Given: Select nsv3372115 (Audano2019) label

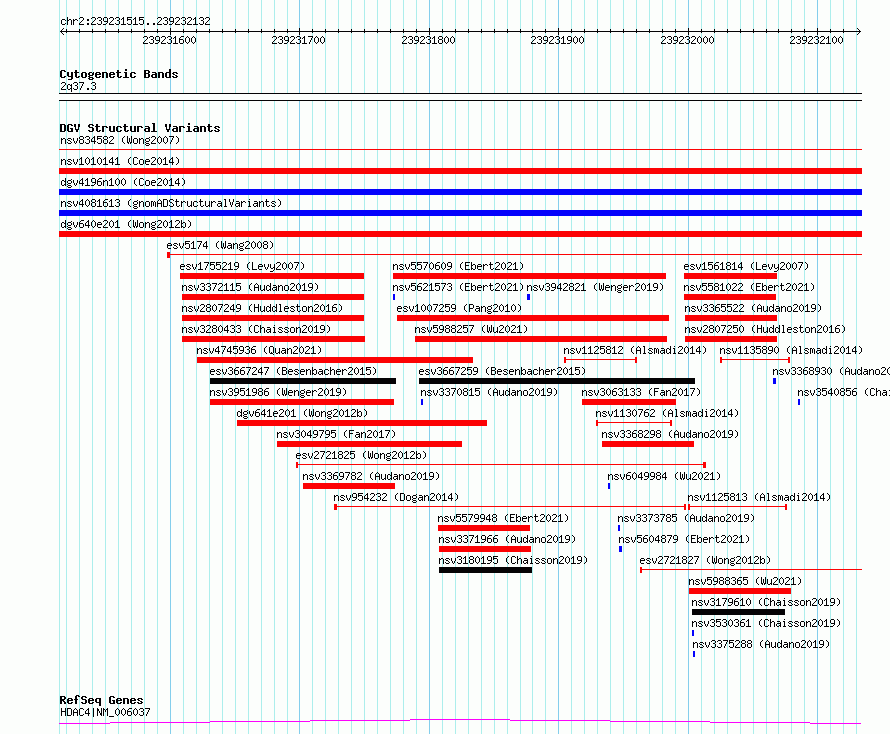Looking at the screenshot, I should (x=250, y=287).
